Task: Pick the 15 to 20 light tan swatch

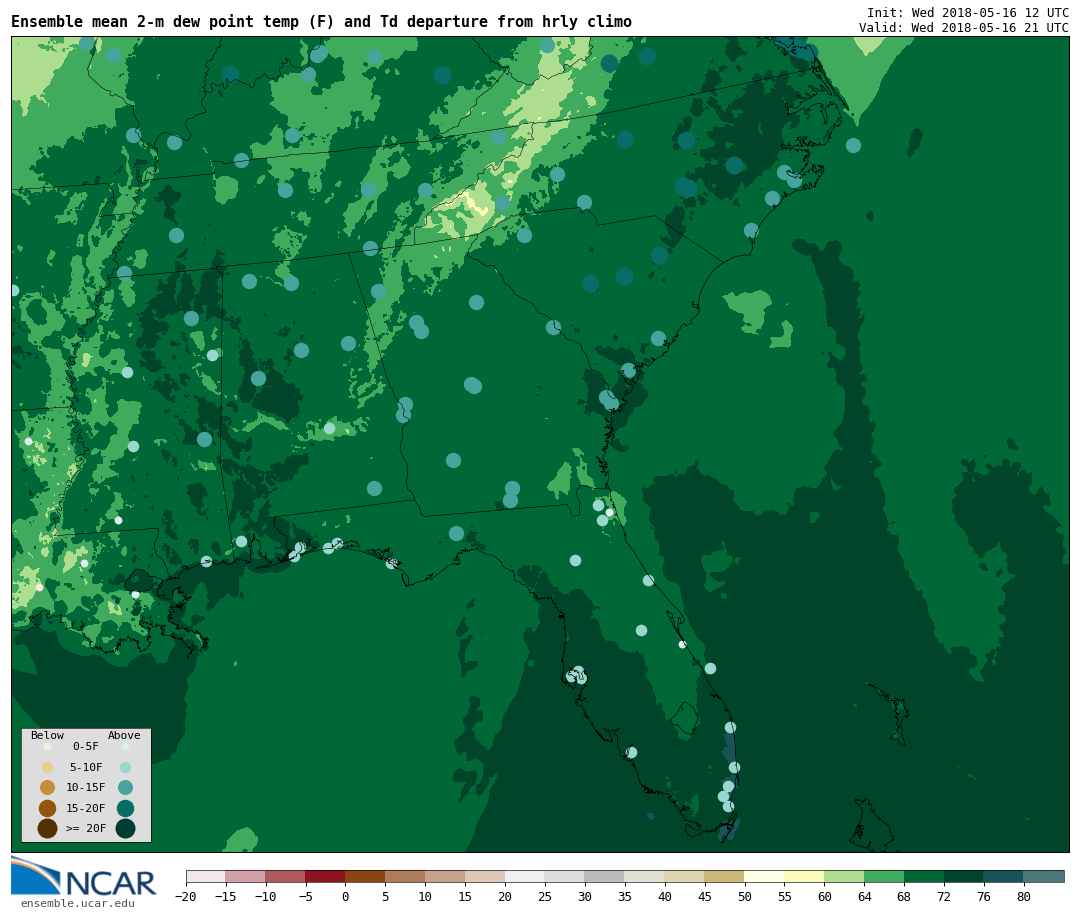Action: pos(485,876)
